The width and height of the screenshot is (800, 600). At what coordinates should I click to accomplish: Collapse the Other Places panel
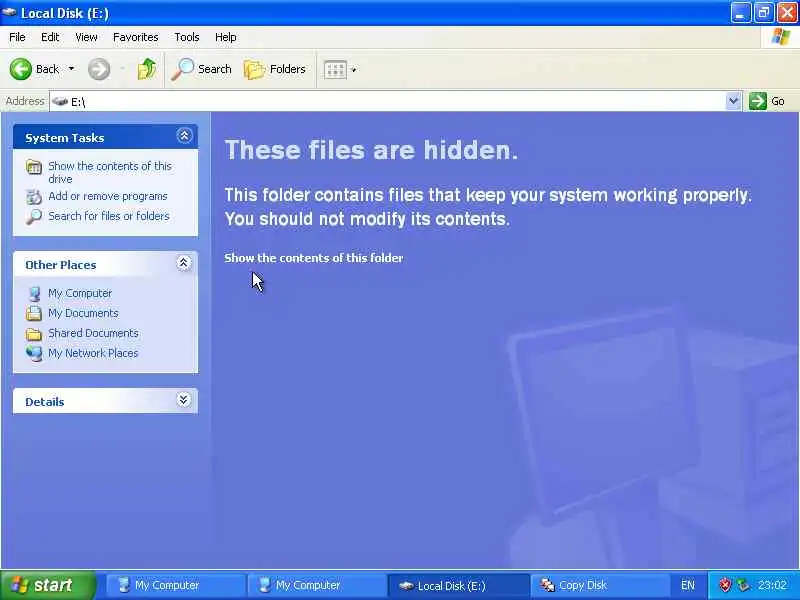tap(184, 263)
